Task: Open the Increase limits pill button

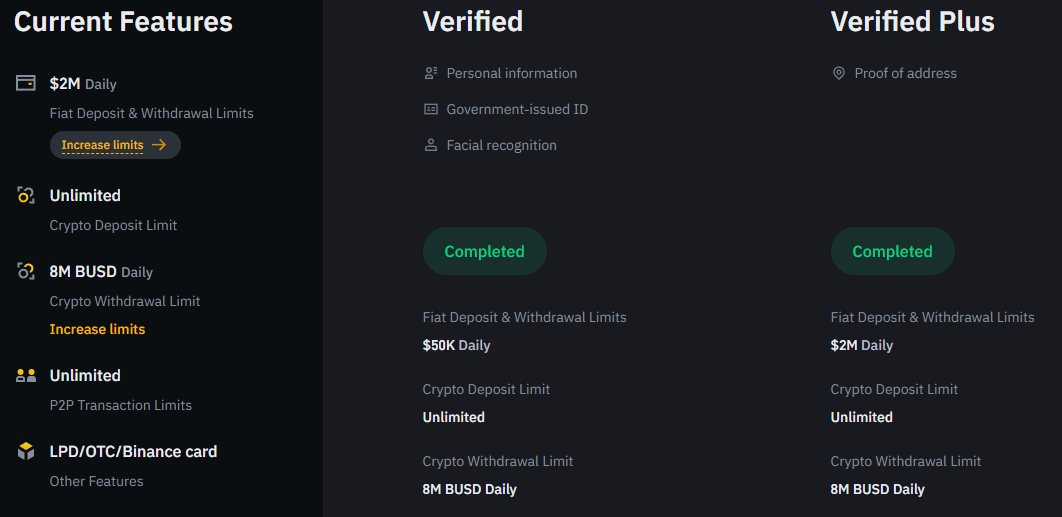Action: coord(115,145)
